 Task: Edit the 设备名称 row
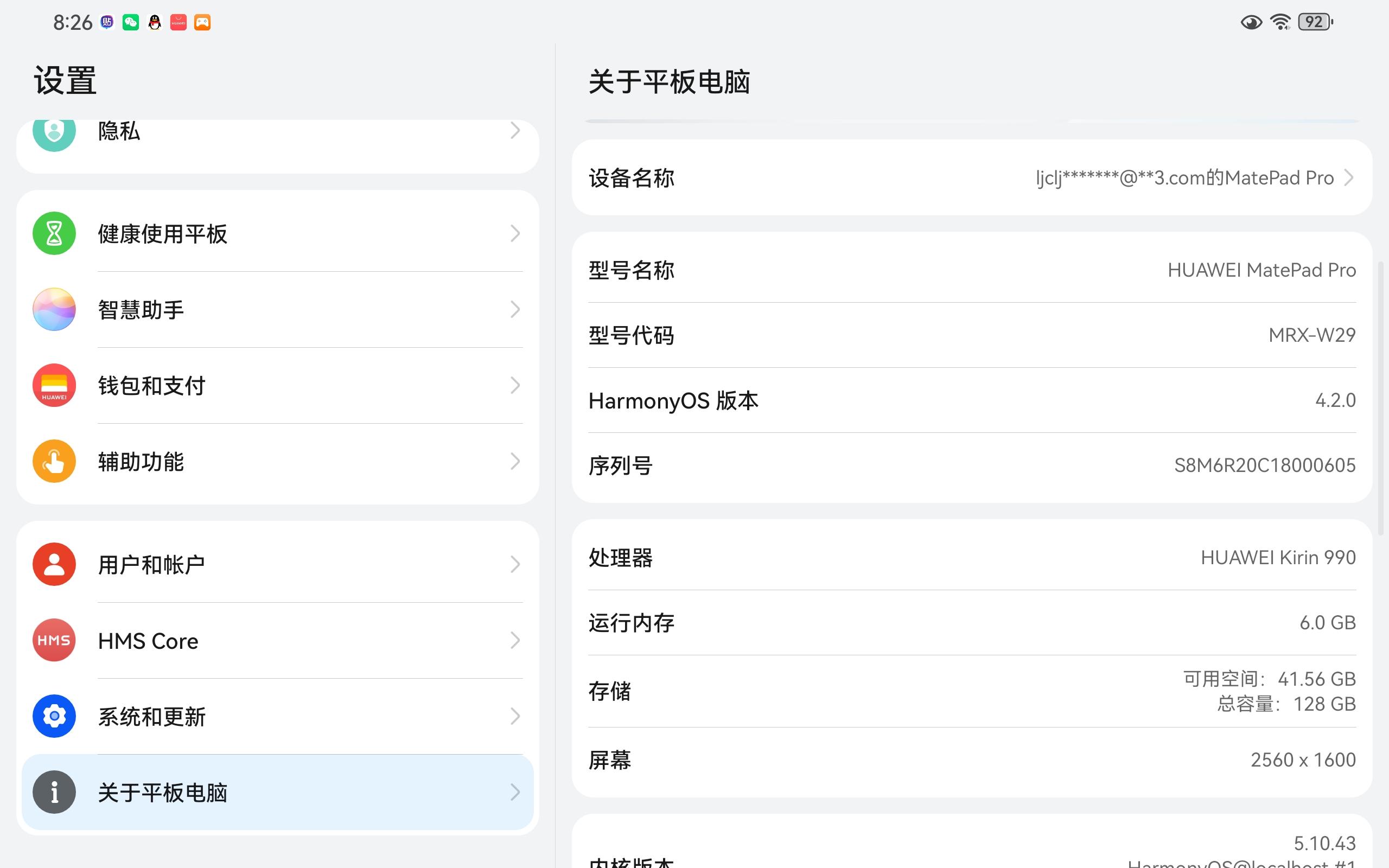click(x=972, y=178)
